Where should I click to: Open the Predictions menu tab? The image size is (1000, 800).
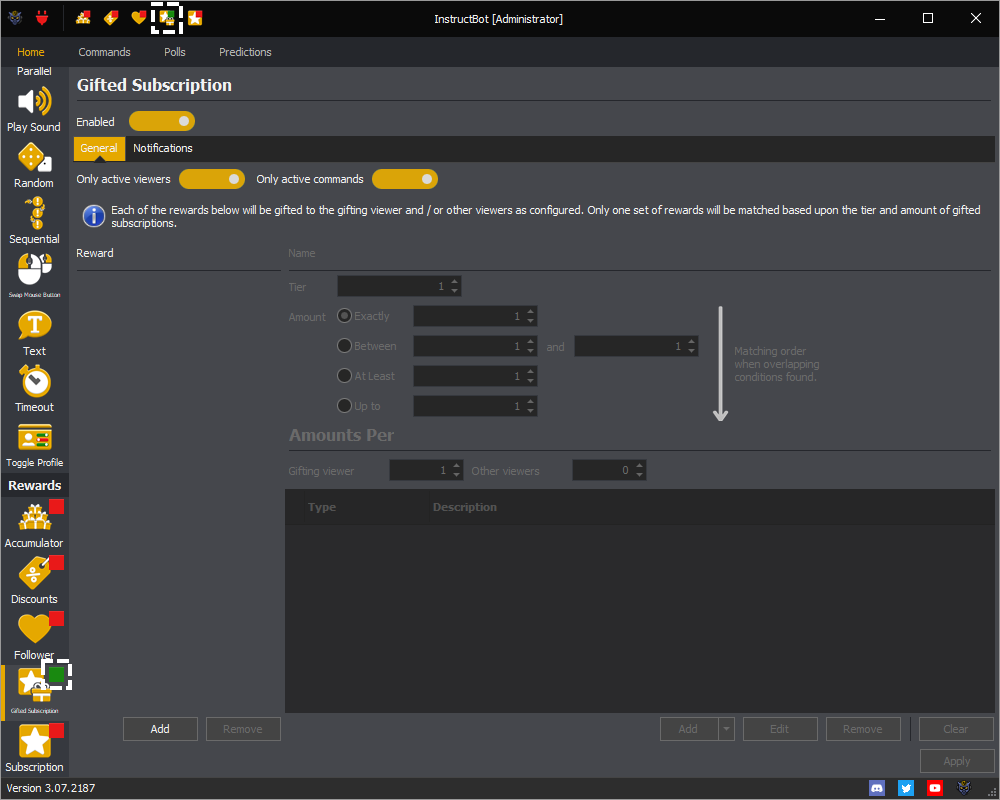pyautogui.click(x=246, y=52)
